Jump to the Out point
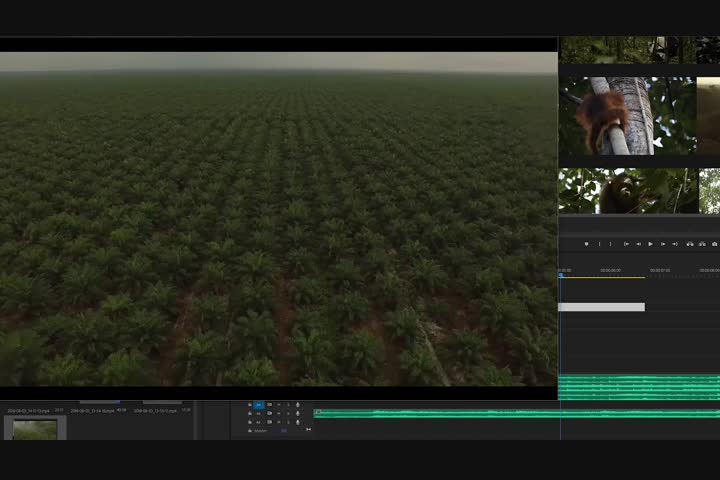Screen dimensions: 720x480 point(675,244)
